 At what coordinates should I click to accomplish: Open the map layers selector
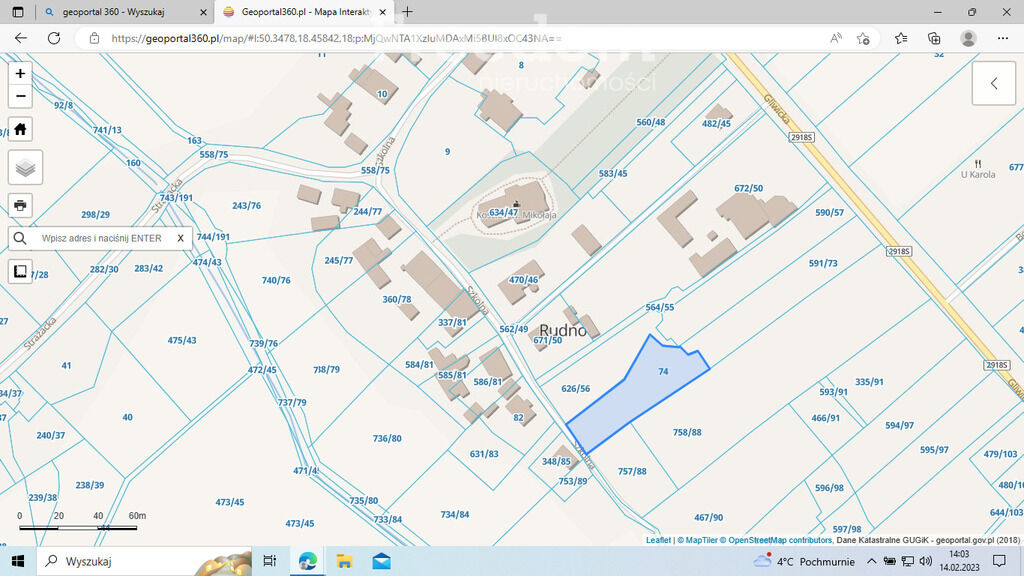point(25,168)
